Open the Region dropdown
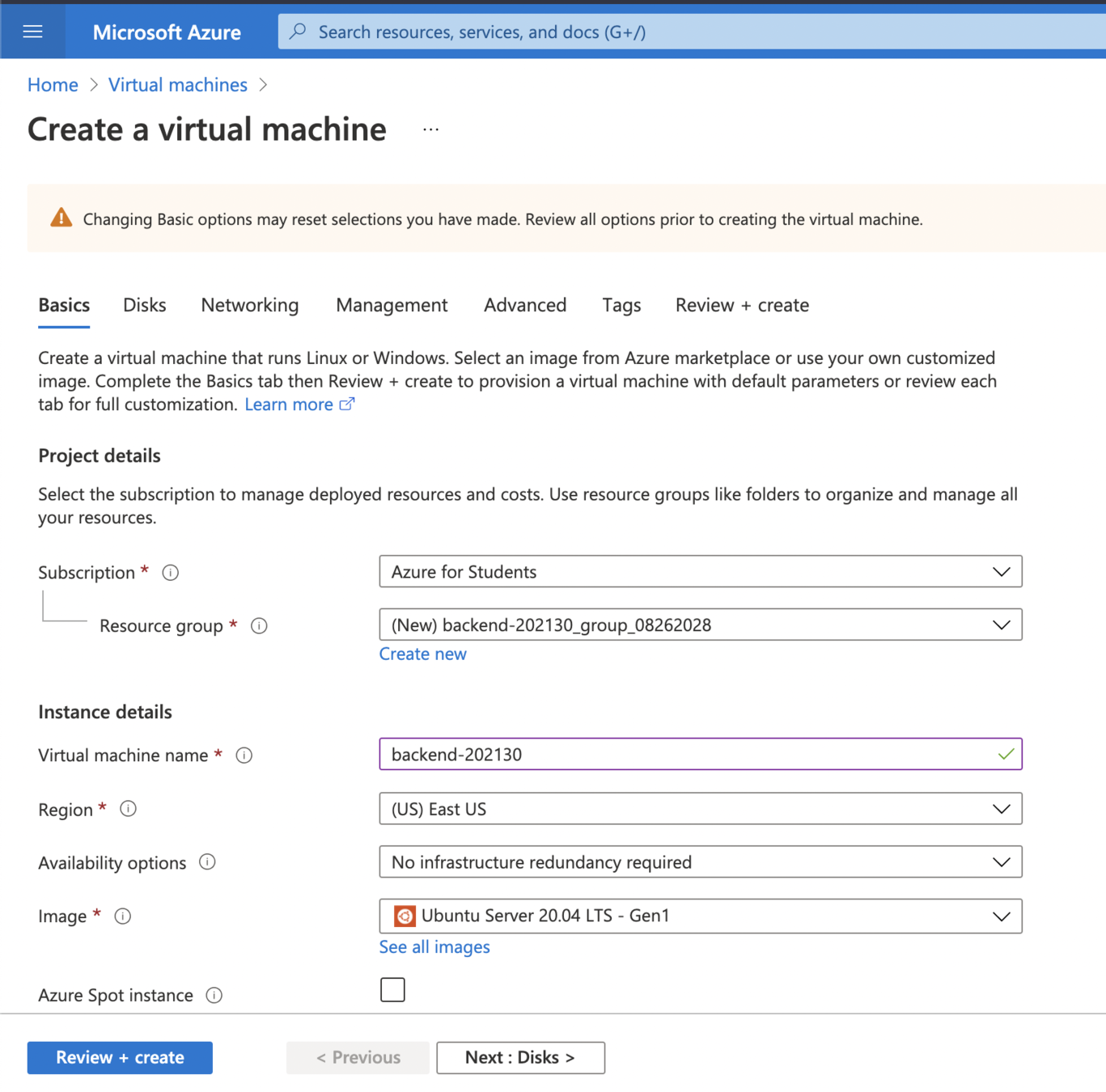Screen dimensions: 1106x1092 point(700,809)
